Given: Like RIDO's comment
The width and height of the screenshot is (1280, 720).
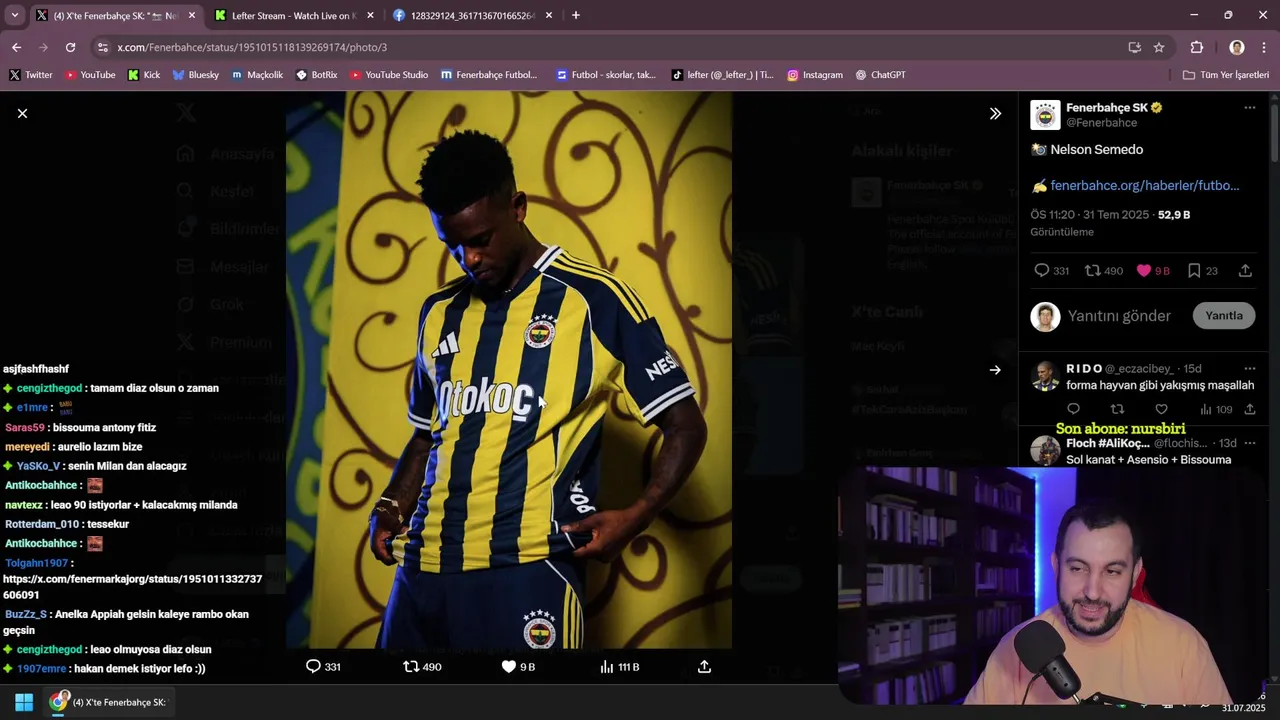Looking at the screenshot, I should tap(1161, 409).
